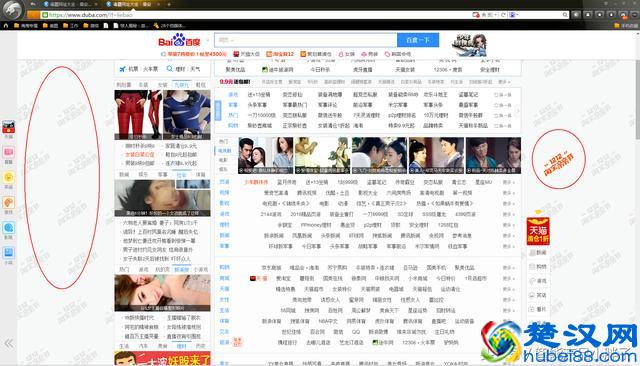The image size is (640, 366).
Task: Click the green security lock icon in the address bar
Action: coord(45,15)
